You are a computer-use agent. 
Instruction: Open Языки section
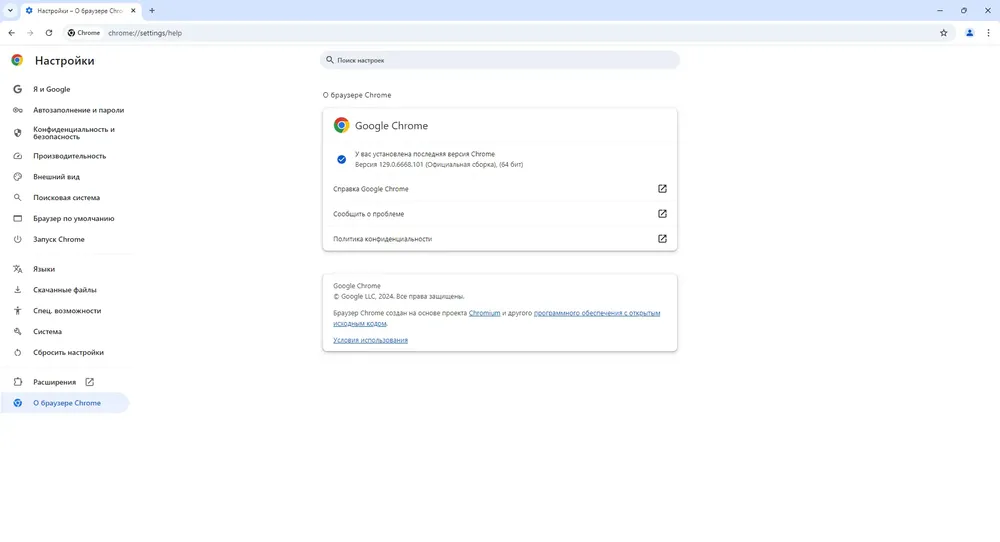(x=44, y=269)
